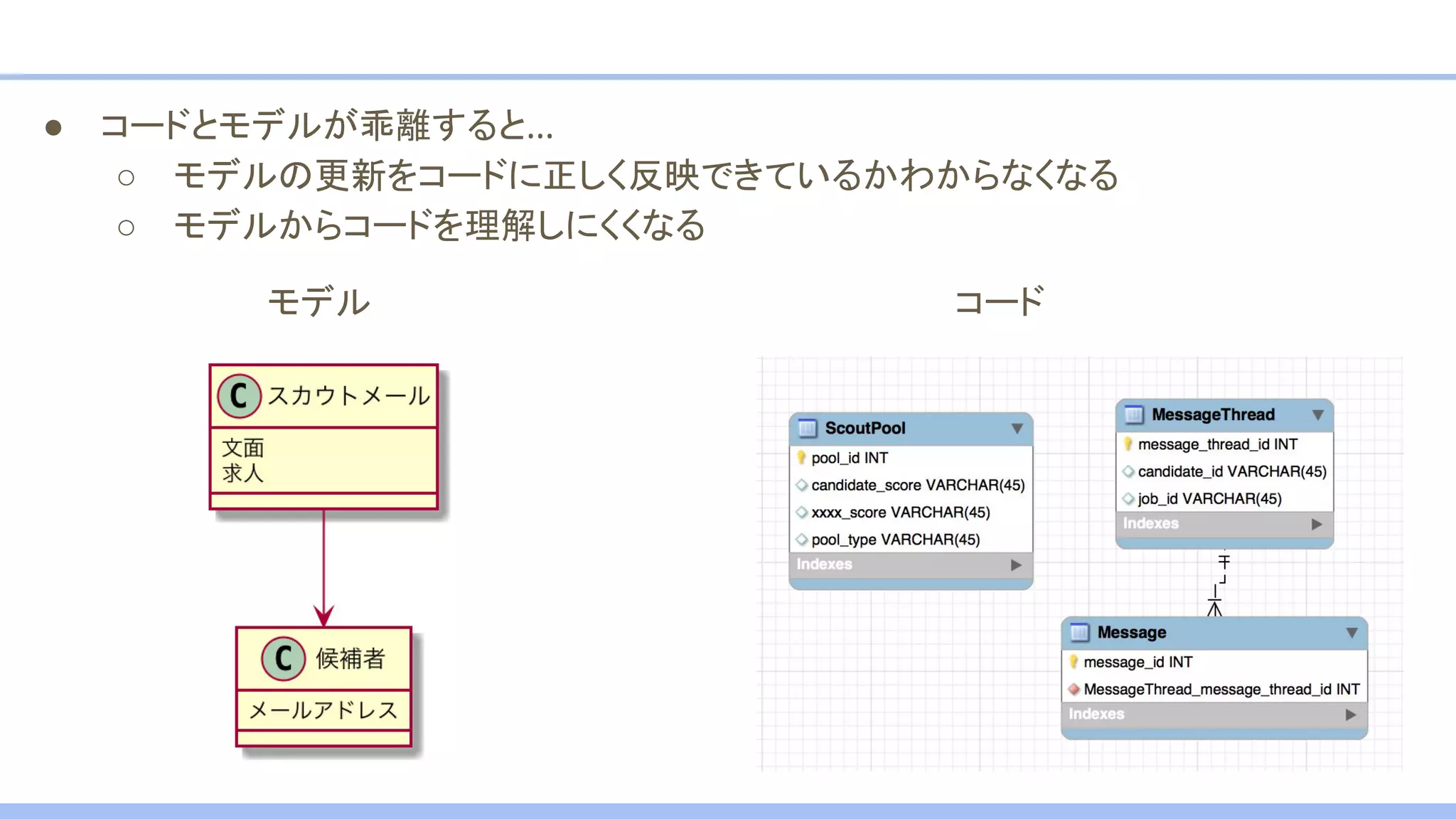Click the Message table icon
1456x819 pixels.
pos(1079,632)
